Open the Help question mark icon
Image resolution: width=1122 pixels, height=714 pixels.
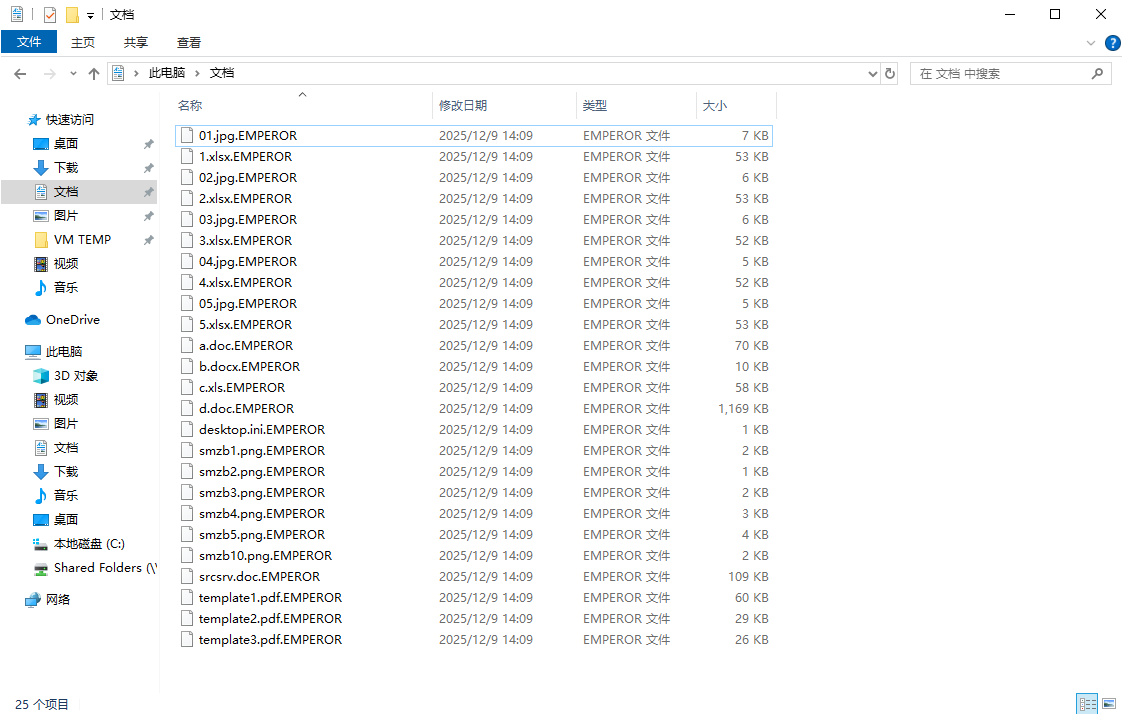1112,43
